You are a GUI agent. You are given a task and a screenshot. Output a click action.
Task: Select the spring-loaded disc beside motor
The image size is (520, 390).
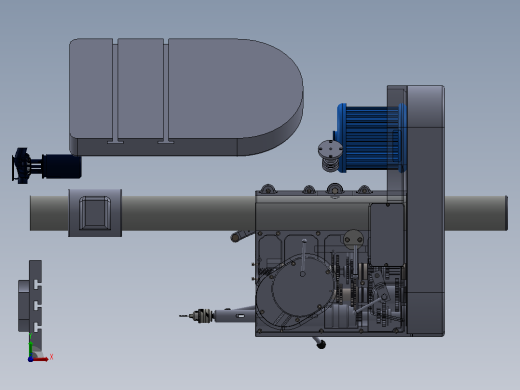coord(330,156)
